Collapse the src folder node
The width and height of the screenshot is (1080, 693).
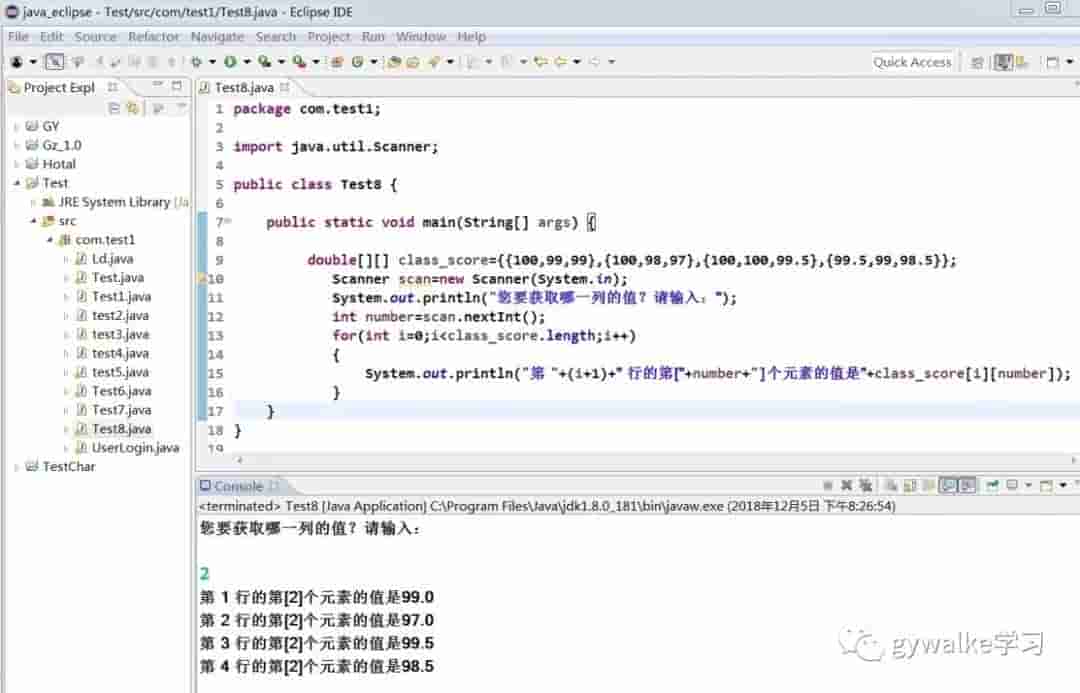click(33, 221)
